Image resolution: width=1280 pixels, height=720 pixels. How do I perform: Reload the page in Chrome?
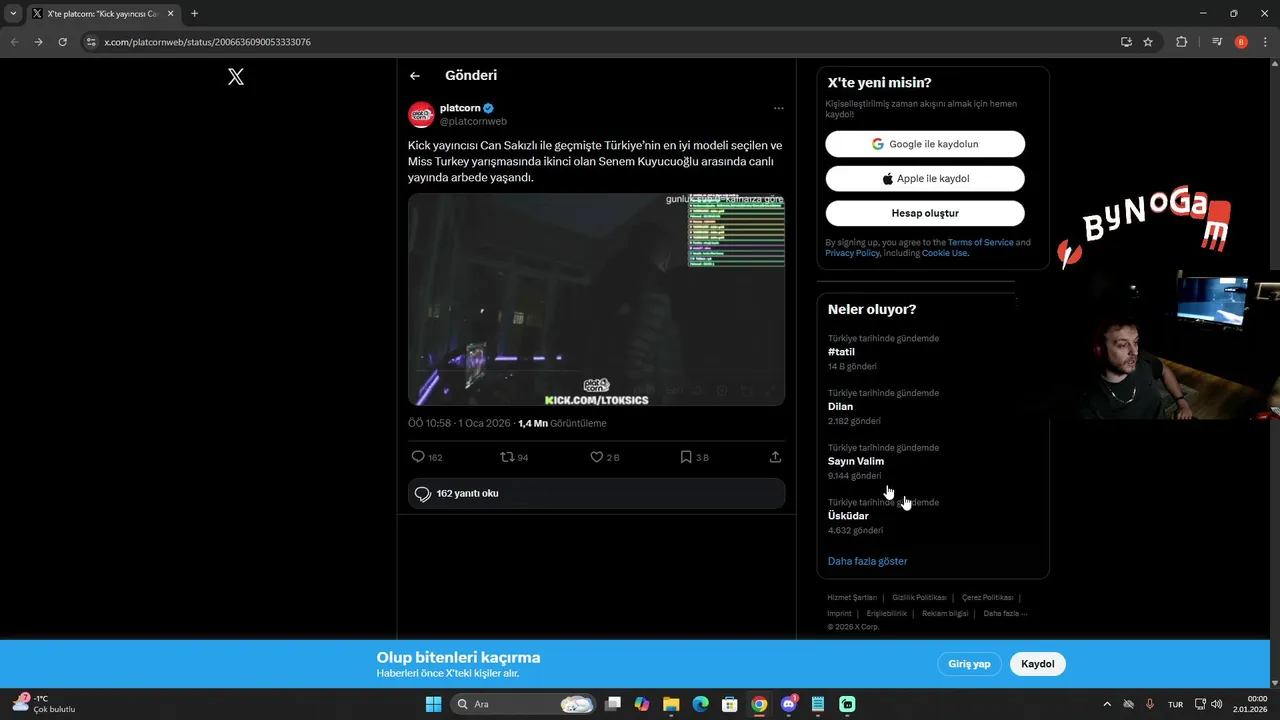click(x=62, y=42)
